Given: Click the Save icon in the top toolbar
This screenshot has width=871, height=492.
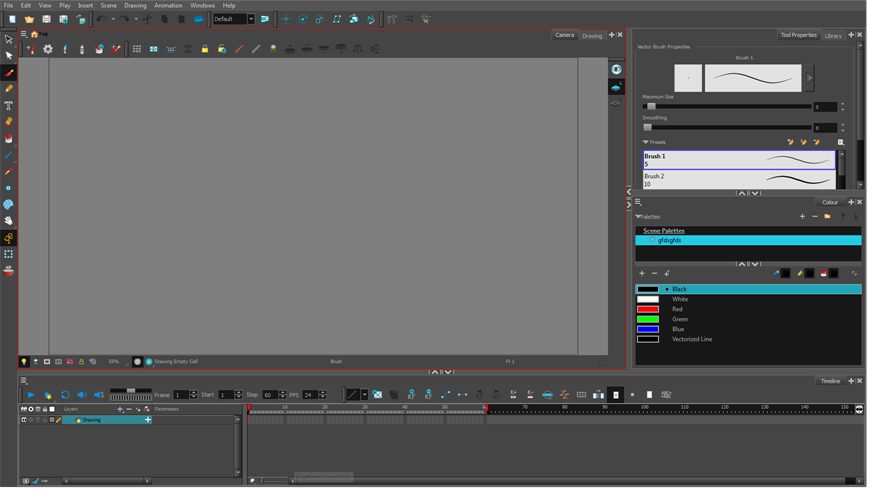Looking at the screenshot, I should (x=46, y=19).
